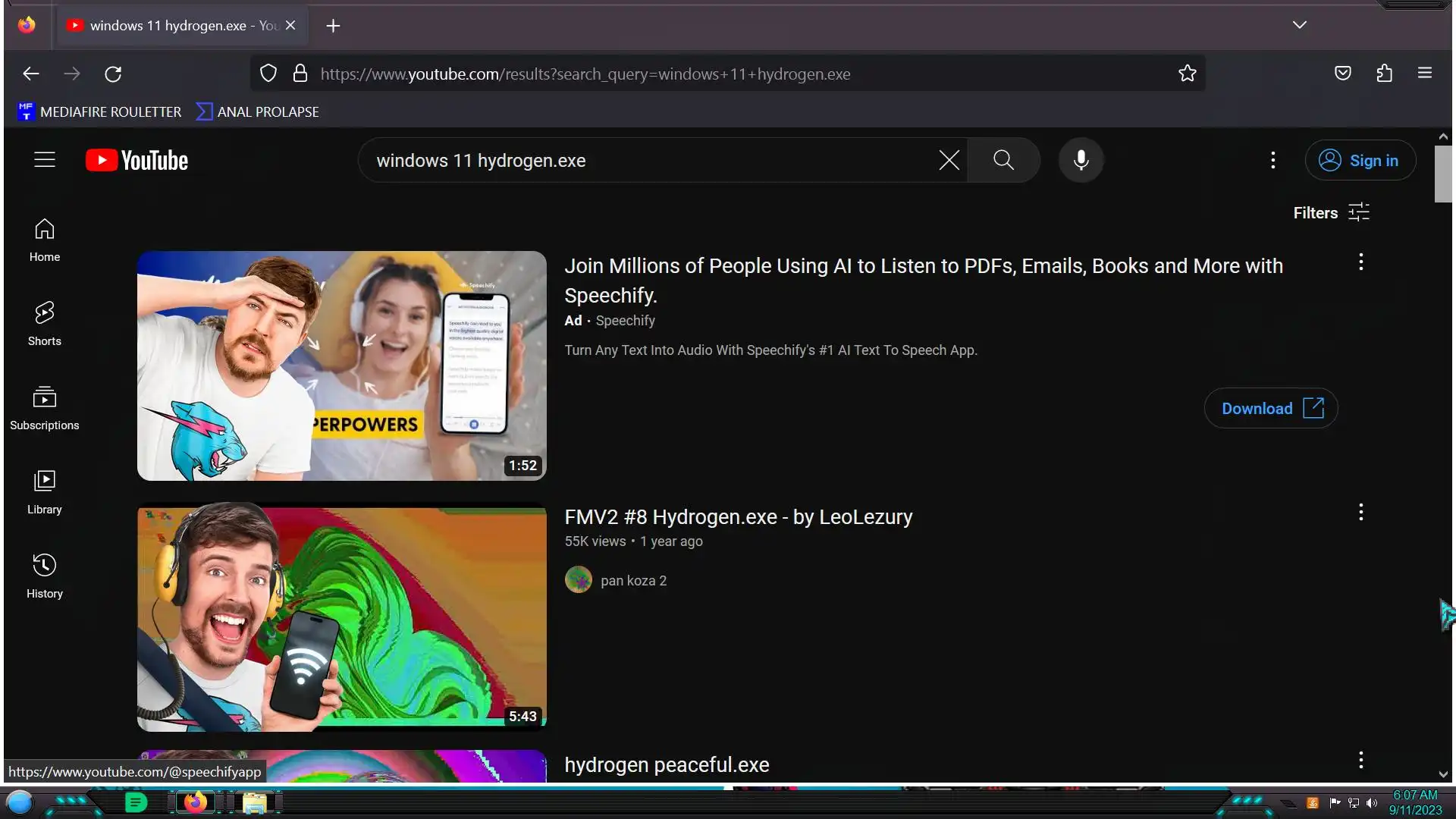Open new browser tab with plus
The height and width of the screenshot is (819, 1456).
(333, 26)
